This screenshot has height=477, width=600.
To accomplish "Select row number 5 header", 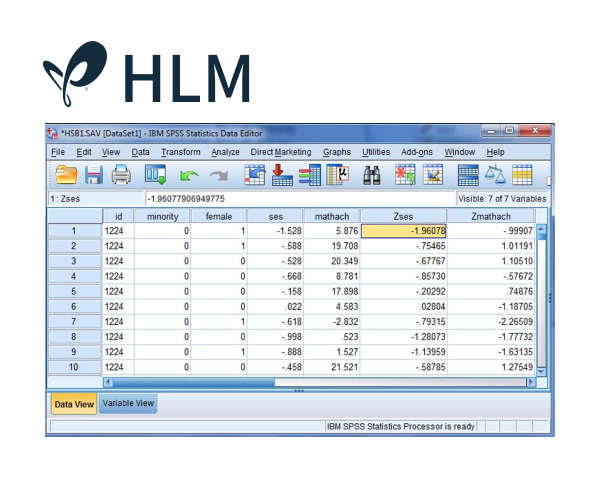I will point(74,291).
